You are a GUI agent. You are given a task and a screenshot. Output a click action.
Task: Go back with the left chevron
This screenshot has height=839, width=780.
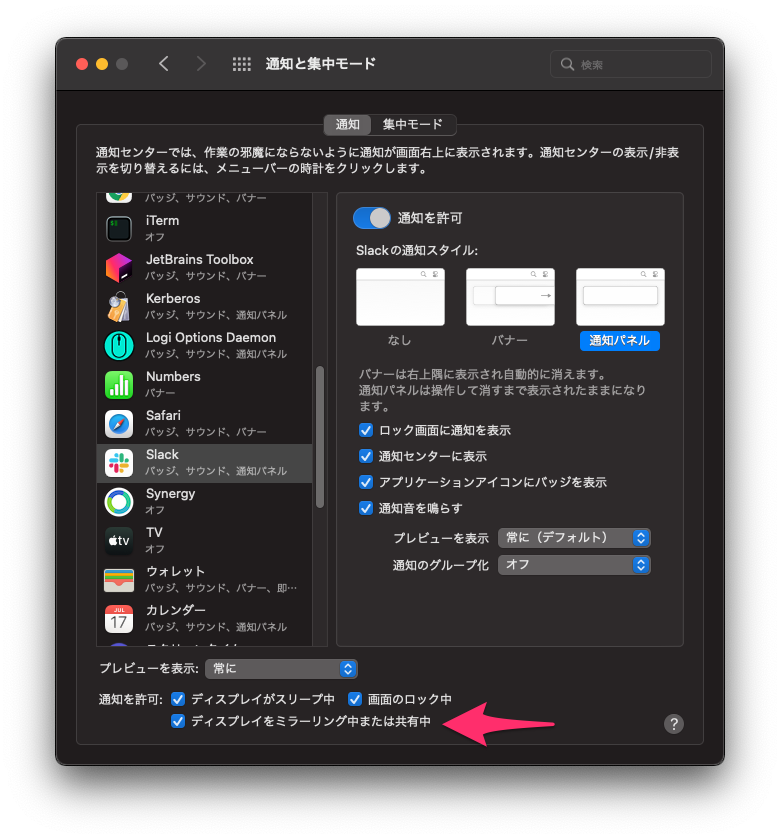(164, 64)
